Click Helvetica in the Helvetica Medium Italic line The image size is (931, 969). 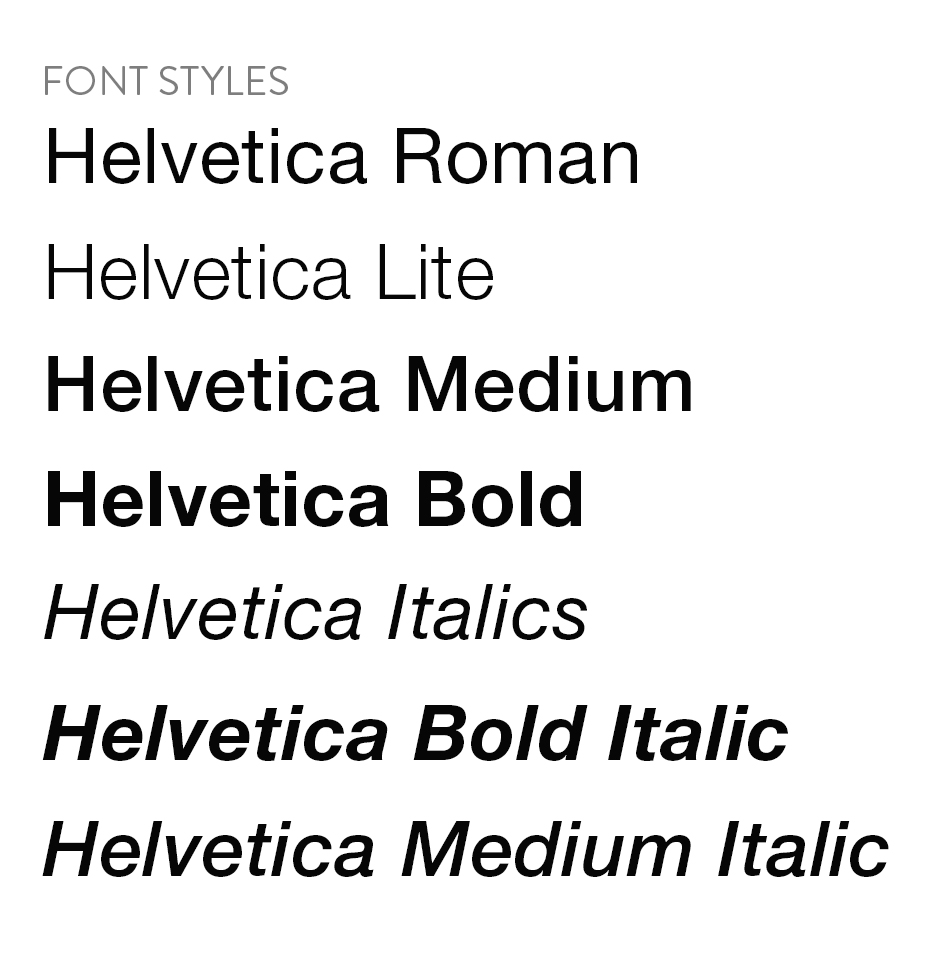pyautogui.click(x=210, y=849)
